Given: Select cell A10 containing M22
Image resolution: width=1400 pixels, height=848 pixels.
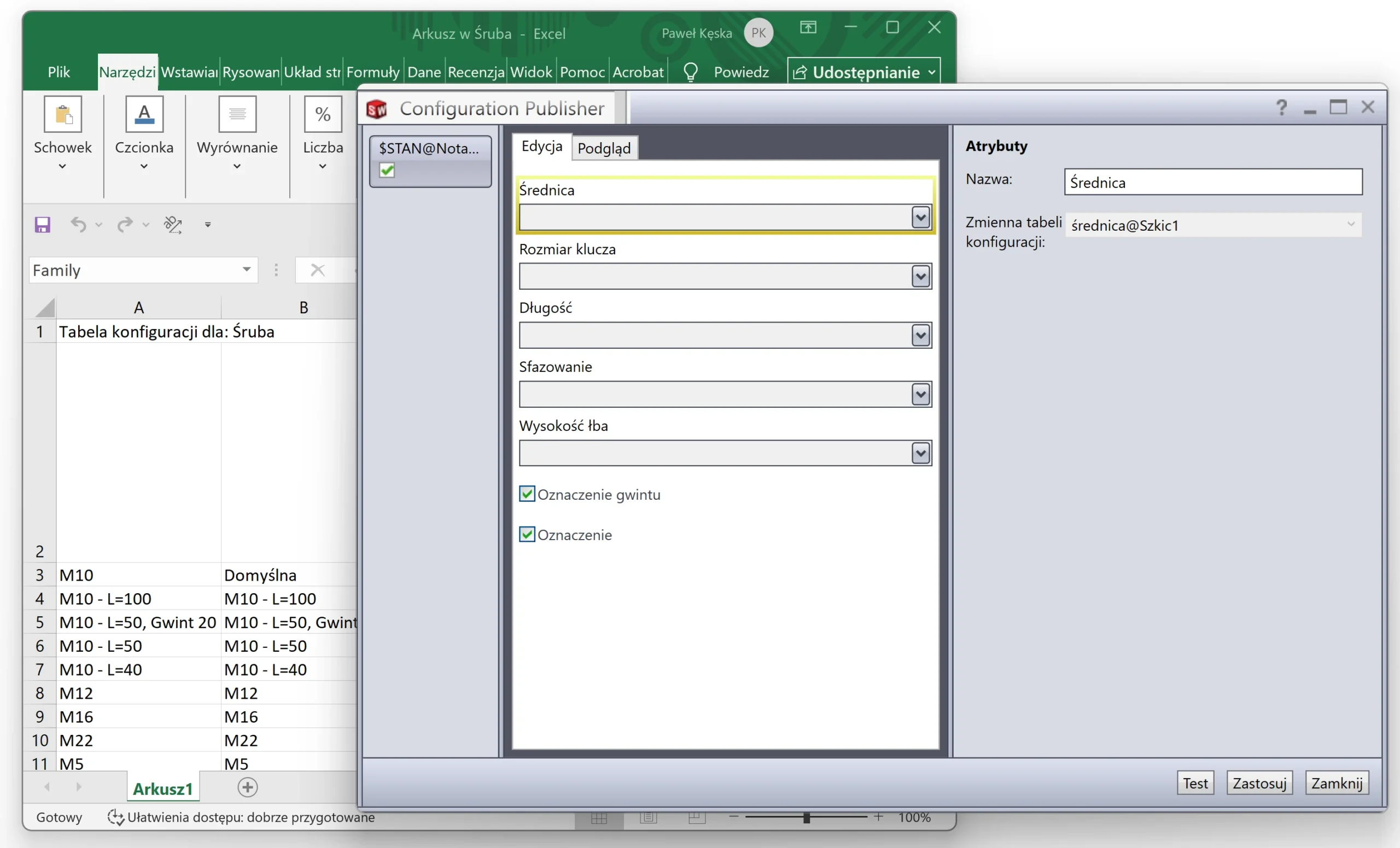Looking at the screenshot, I should pos(139,740).
